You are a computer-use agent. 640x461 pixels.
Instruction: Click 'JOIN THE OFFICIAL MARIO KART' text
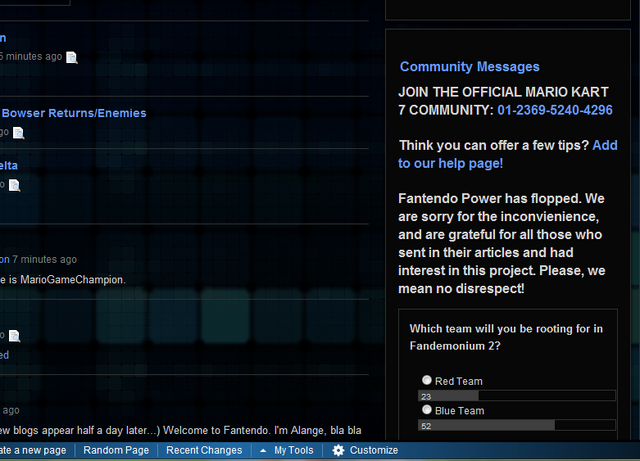(503, 92)
